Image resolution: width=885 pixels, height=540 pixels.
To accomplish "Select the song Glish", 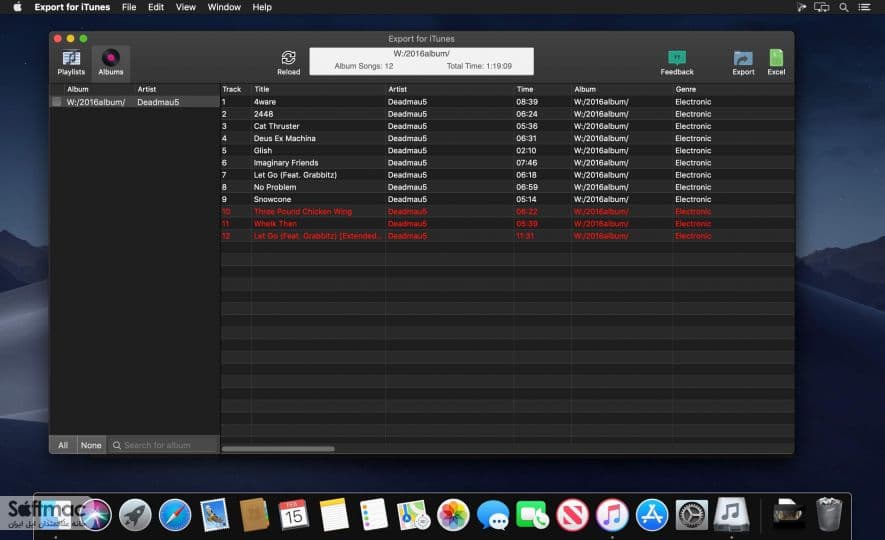I will 262,151.
